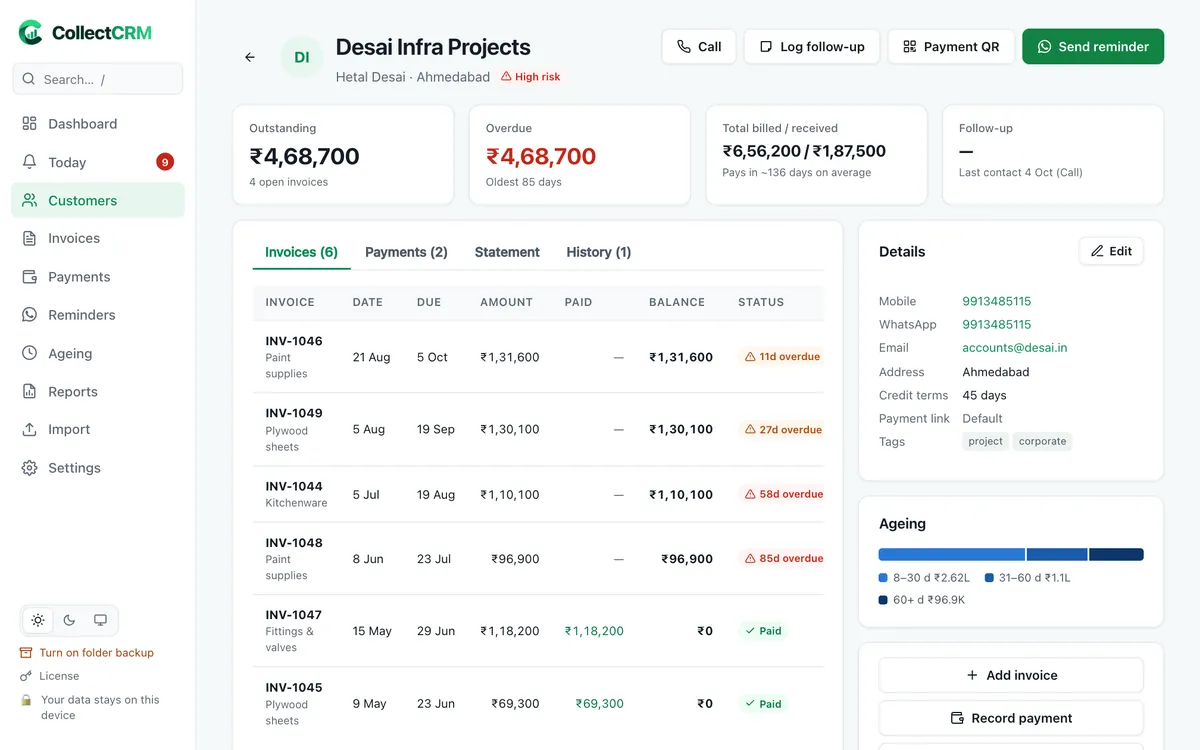Click the Reminders WhatsApp icon in sidebar
Screen dimensions: 1200x750
coord(29,315)
